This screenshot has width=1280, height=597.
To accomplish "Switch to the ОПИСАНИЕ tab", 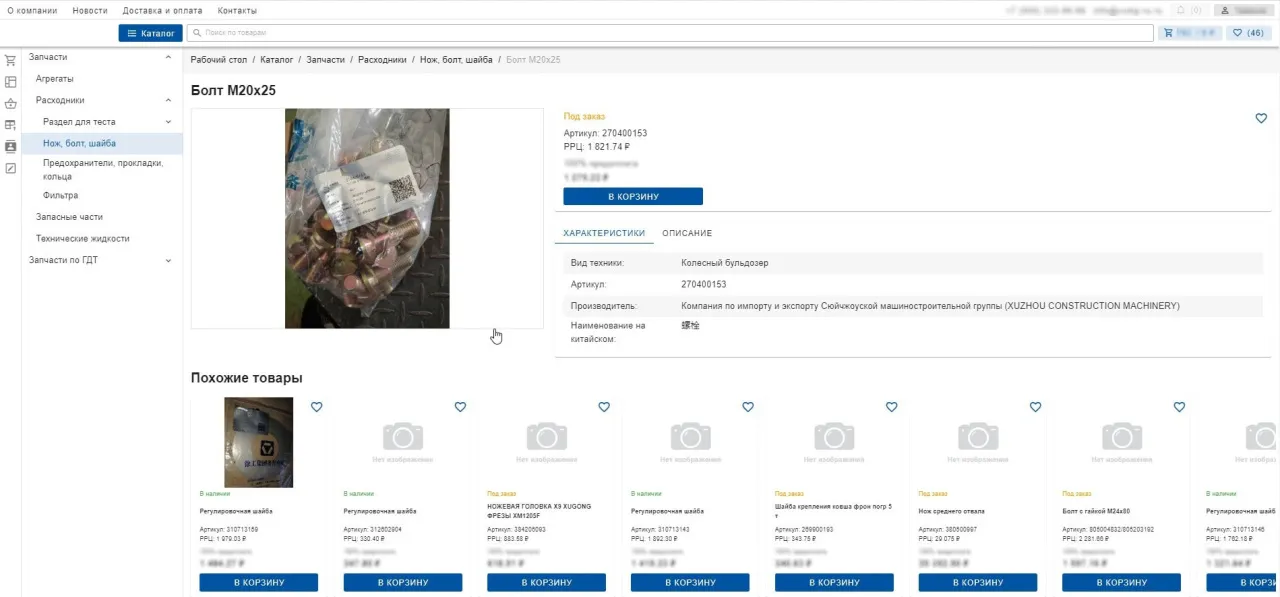I will [687, 233].
